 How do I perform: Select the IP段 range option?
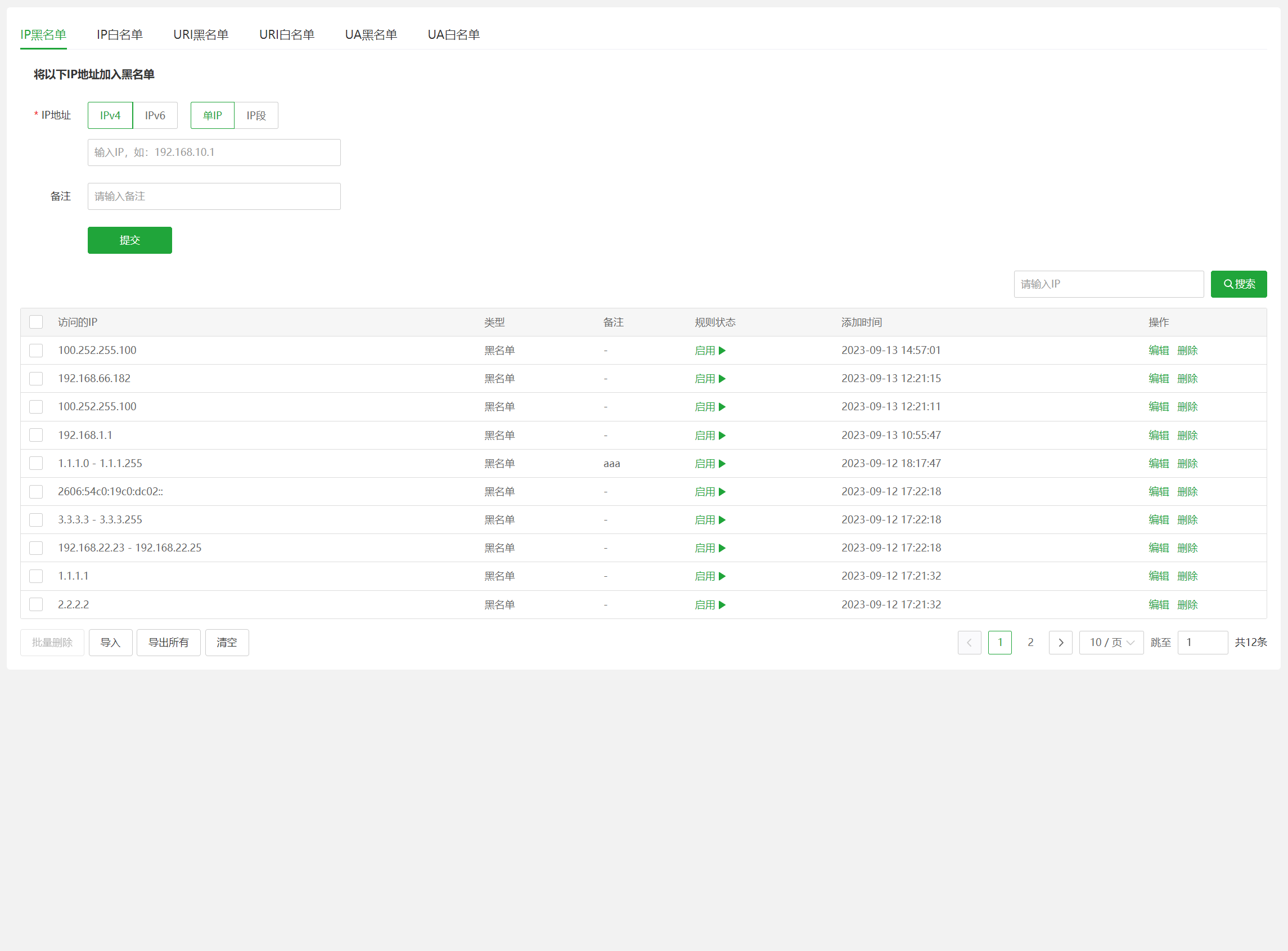[x=256, y=115]
